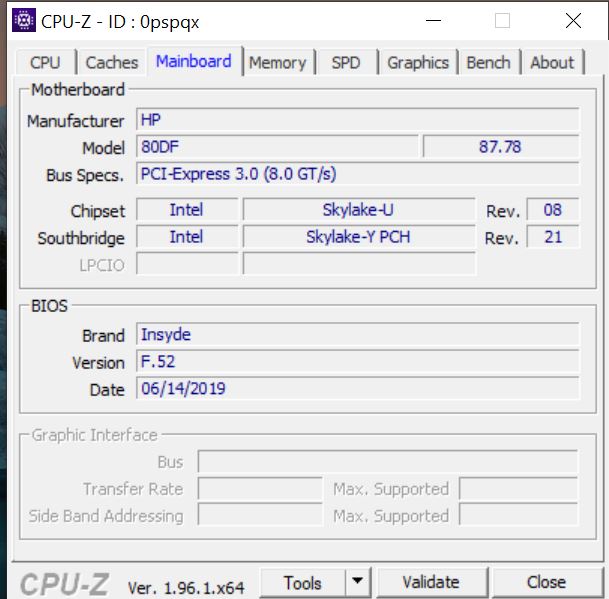The image size is (609, 599).
Task: Click the wide second LPCIO field
Action: [x=359, y=264]
